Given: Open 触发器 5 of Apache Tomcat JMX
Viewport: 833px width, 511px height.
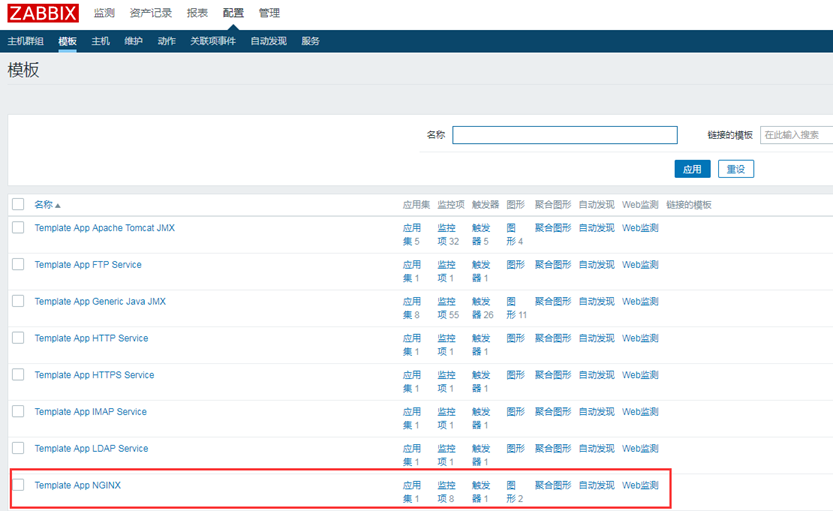Looking at the screenshot, I should (481, 234).
